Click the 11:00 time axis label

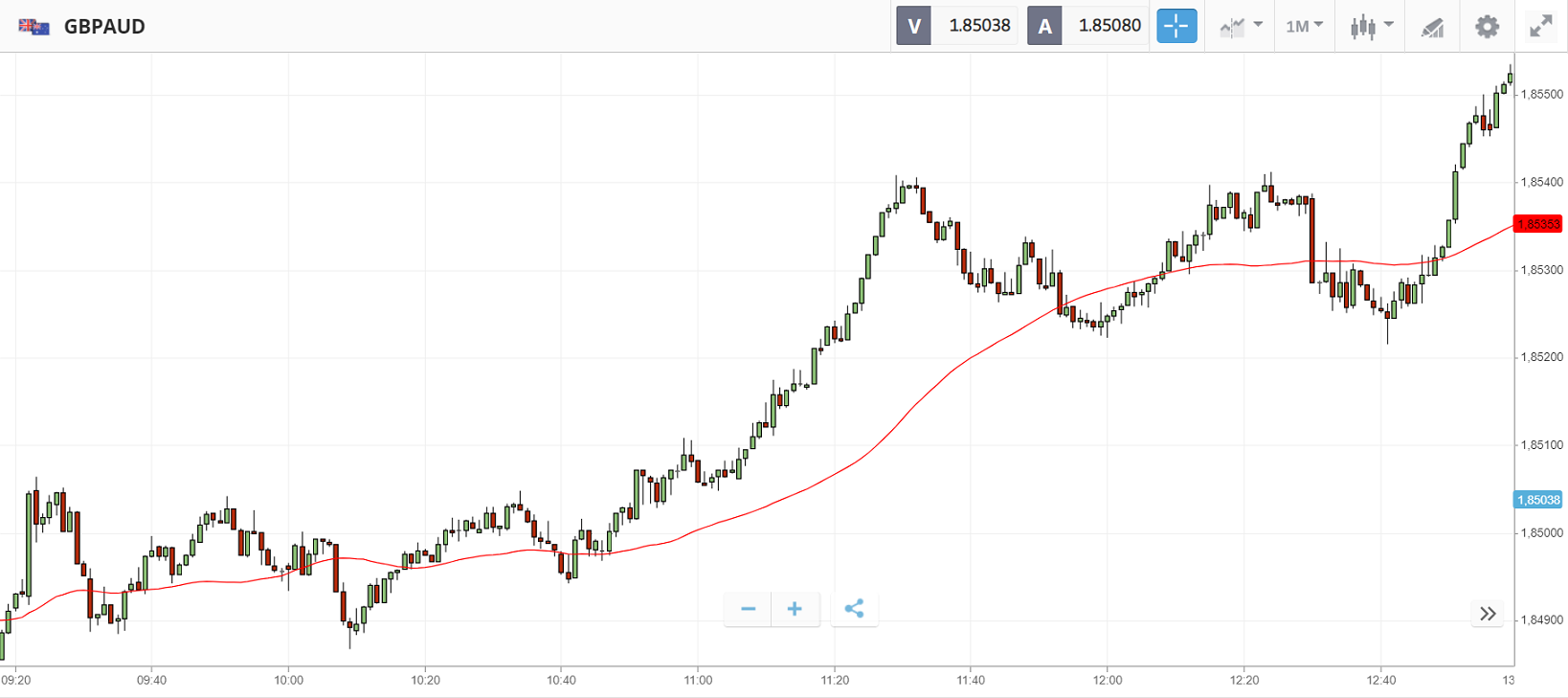698,680
